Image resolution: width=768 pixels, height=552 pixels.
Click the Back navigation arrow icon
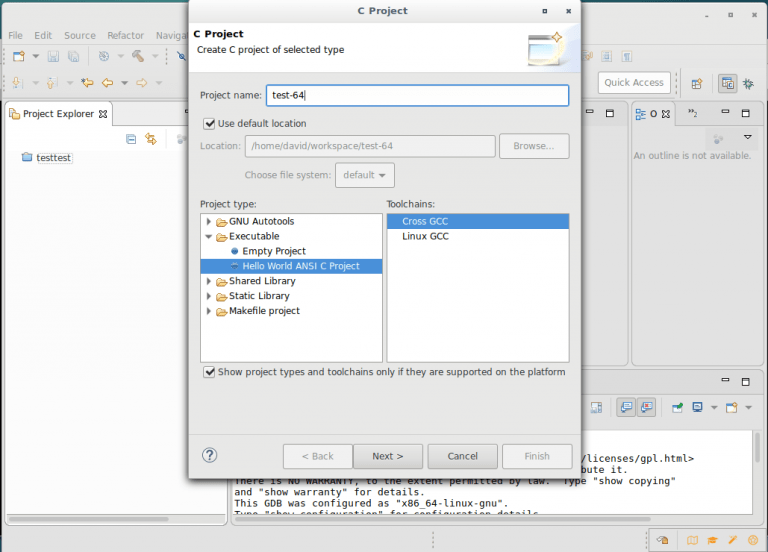[107, 83]
